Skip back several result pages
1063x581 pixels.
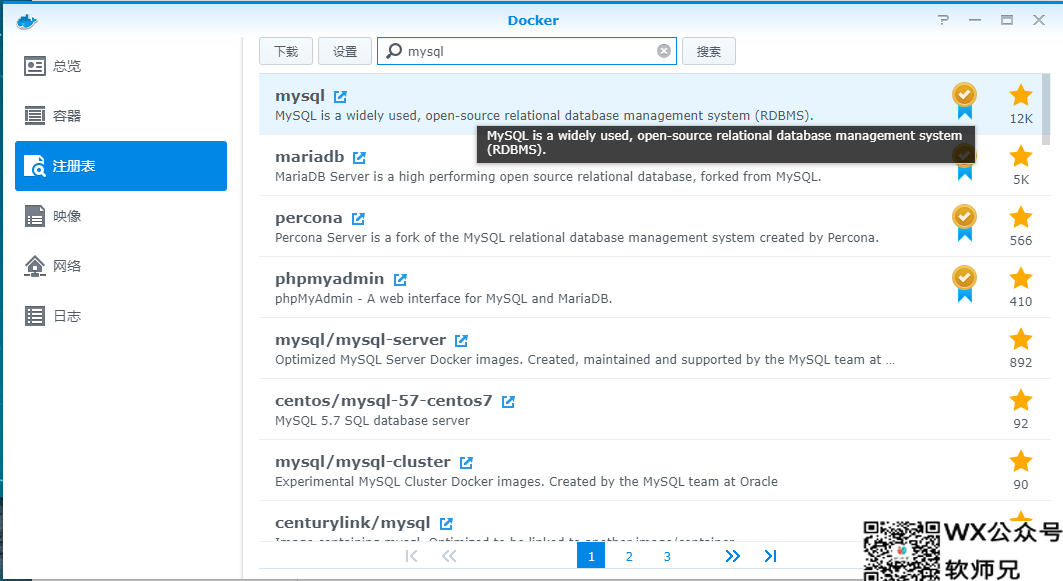(449, 556)
